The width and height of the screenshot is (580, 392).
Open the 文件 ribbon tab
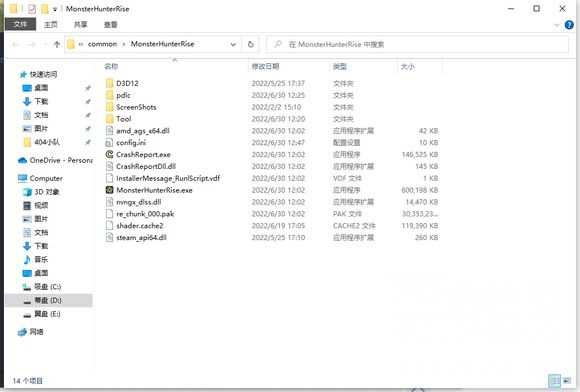[x=20, y=24]
